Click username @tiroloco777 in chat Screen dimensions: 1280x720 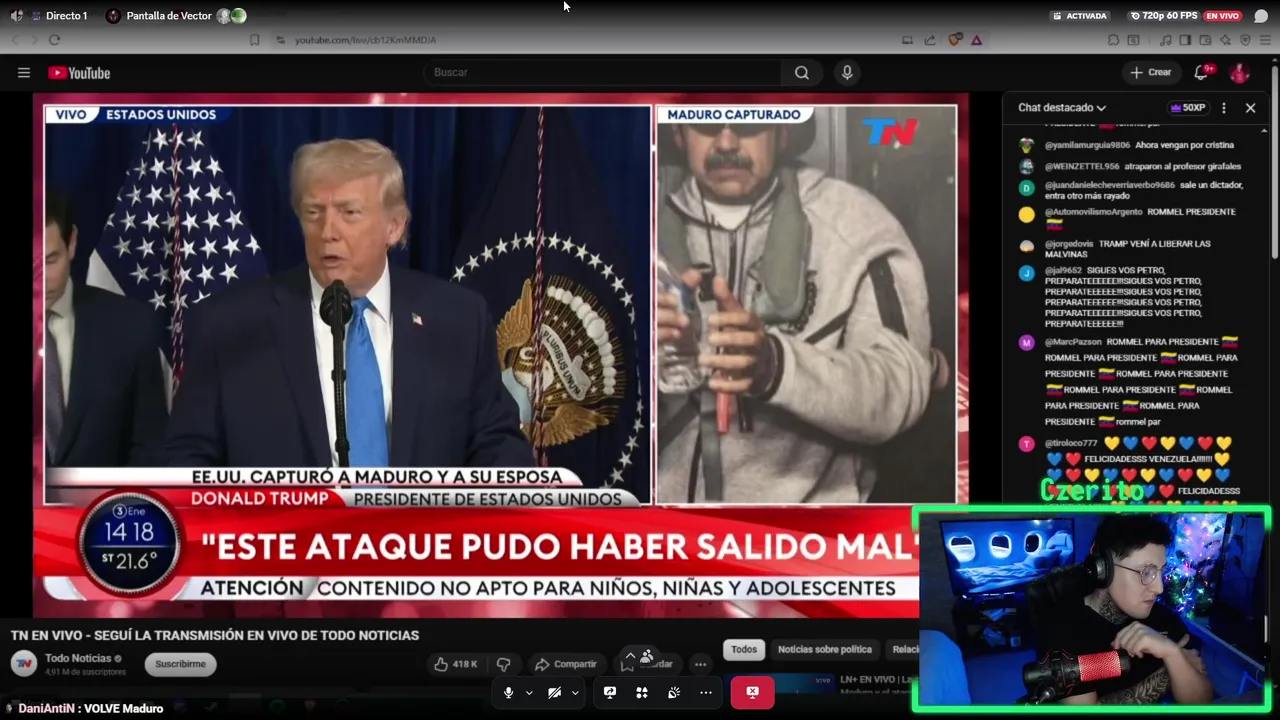point(1071,443)
